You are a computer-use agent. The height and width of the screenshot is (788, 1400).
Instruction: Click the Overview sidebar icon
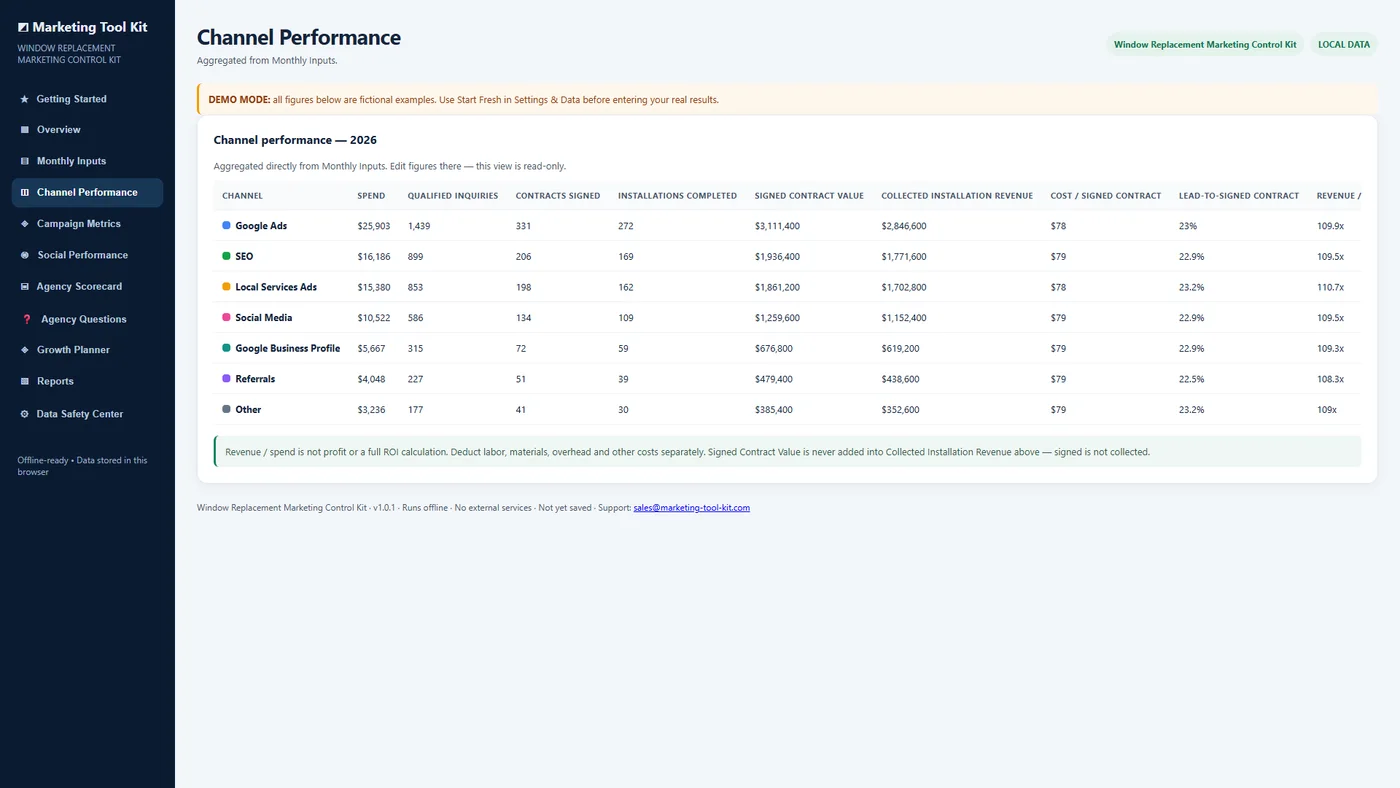click(x=25, y=130)
